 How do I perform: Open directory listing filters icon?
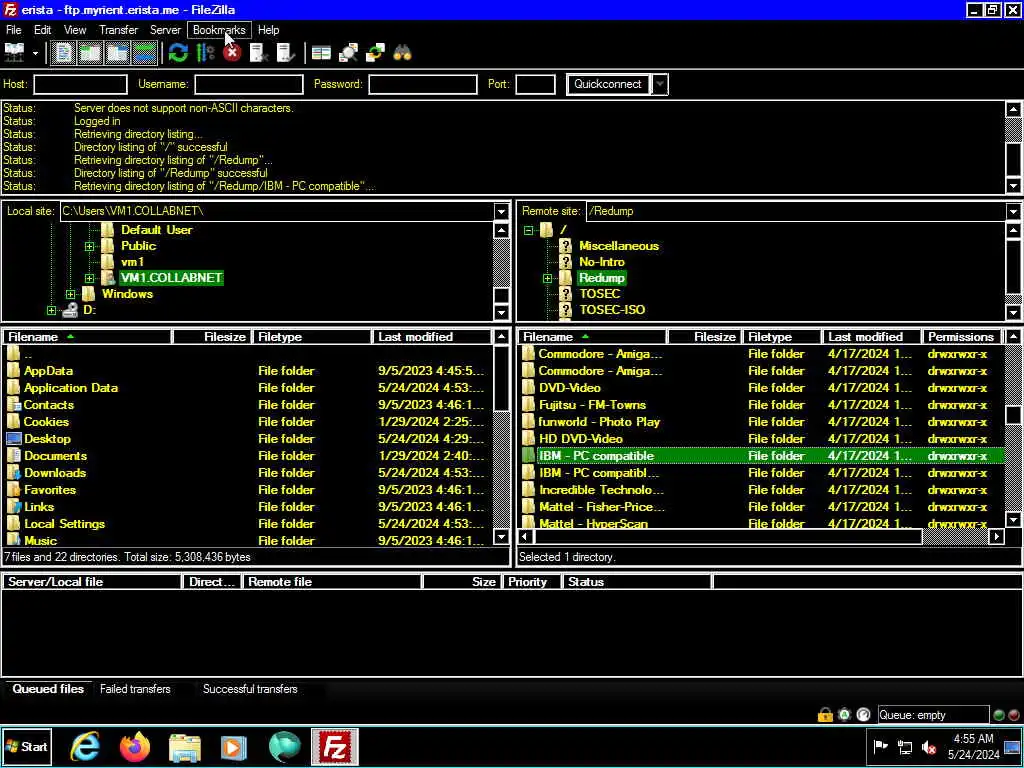pos(321,53)
